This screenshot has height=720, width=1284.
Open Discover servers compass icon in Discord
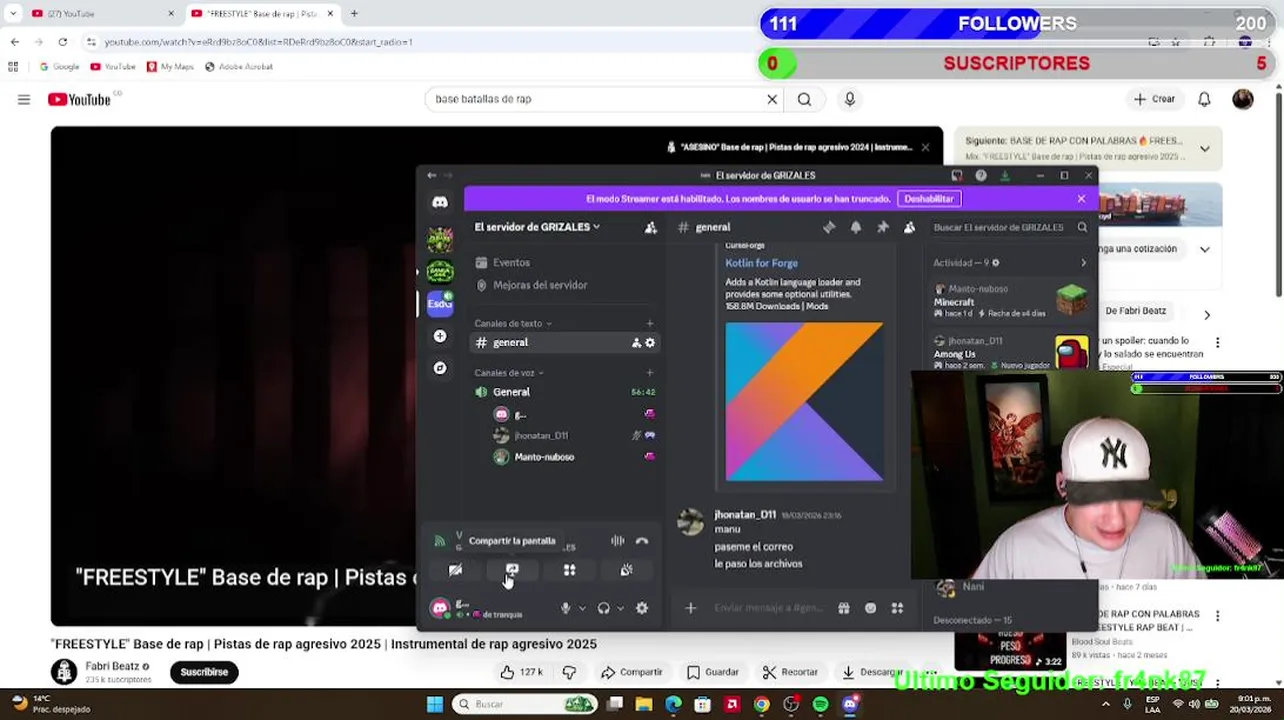point(440,368)
